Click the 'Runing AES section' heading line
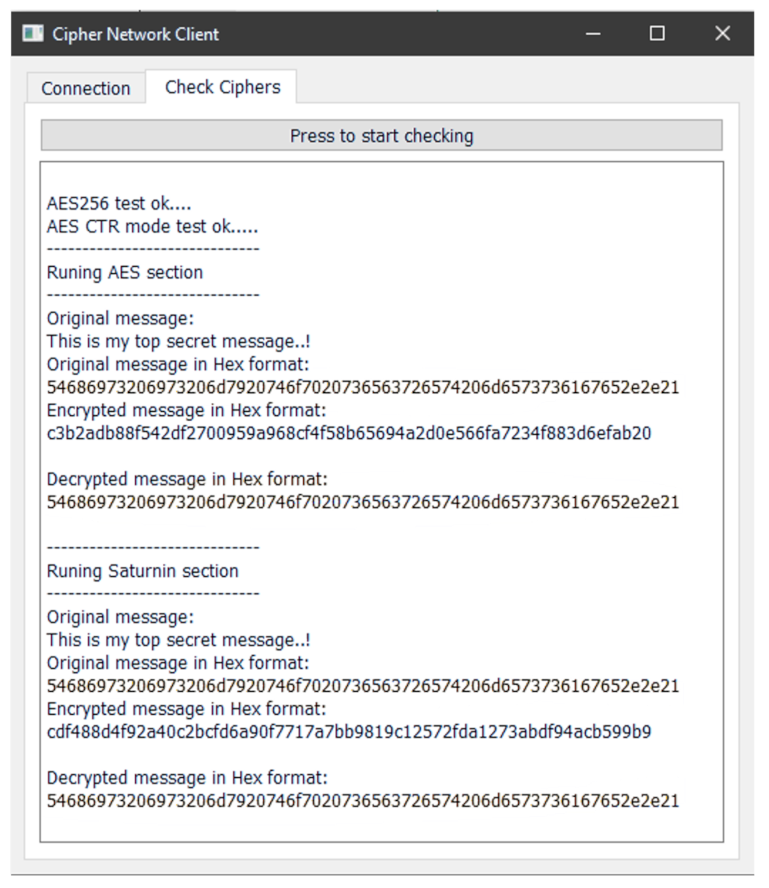 click(x=125, y=272)
